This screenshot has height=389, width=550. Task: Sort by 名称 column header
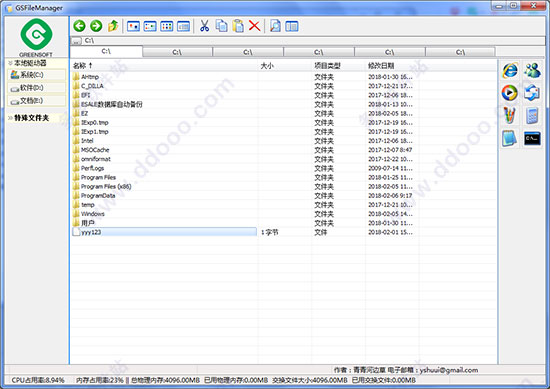[x=164, y=66]
